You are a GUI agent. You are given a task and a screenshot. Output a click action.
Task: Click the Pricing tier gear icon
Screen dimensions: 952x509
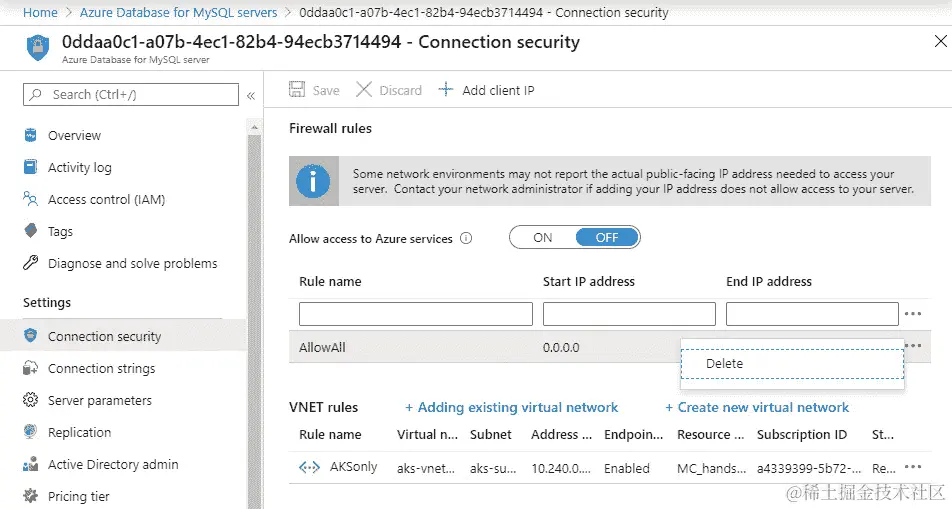click(30, 496)
